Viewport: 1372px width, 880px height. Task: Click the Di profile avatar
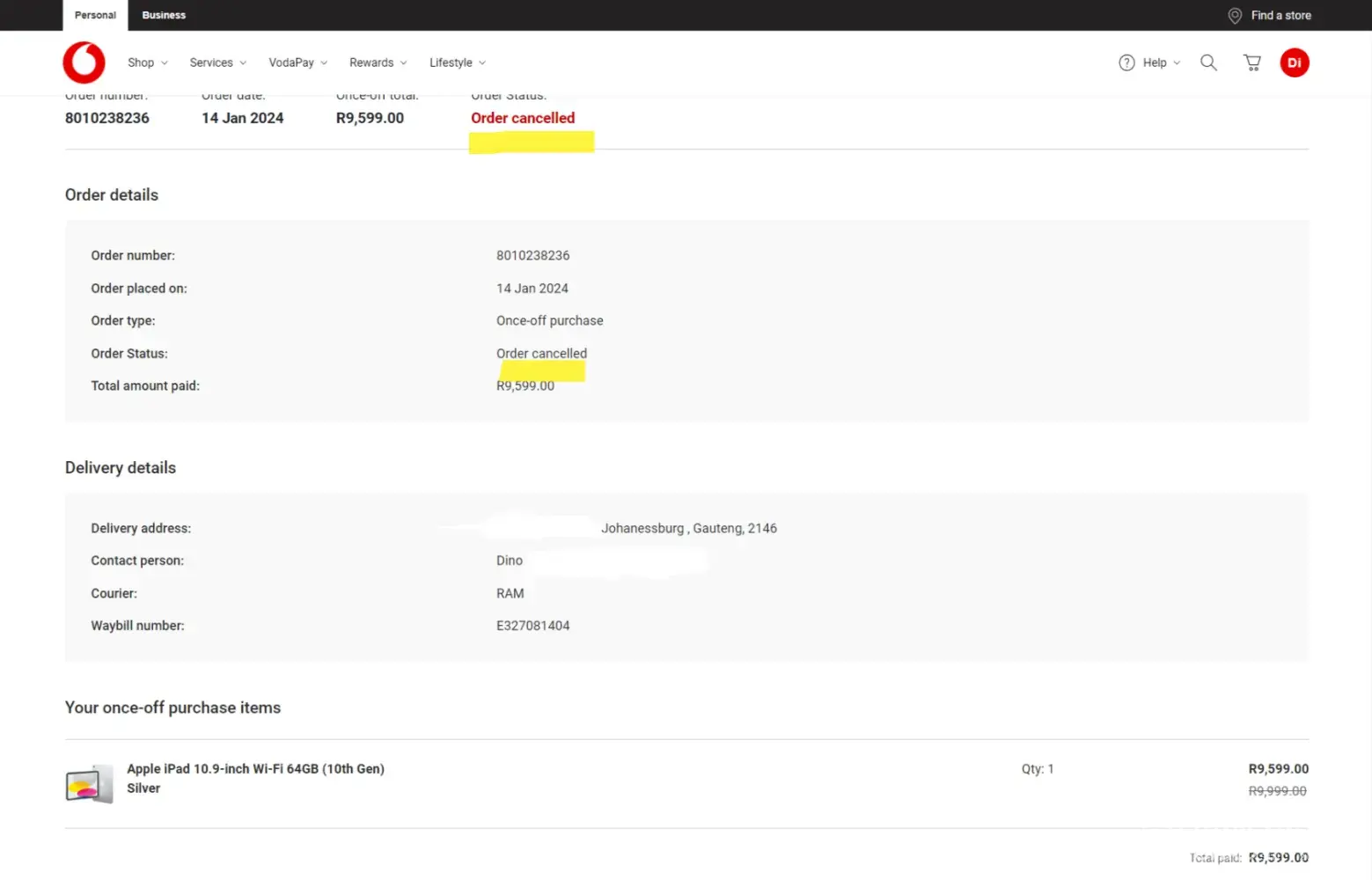point(1294,62)
